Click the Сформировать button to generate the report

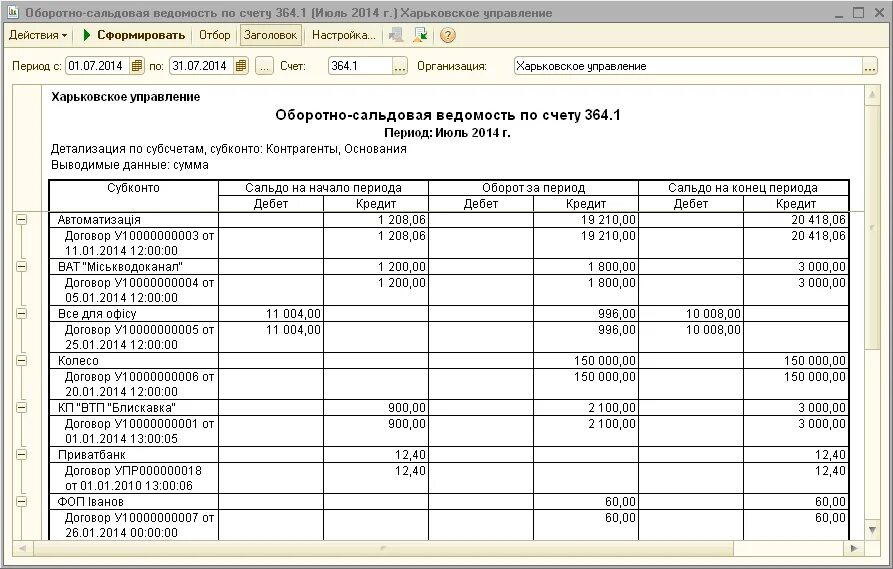click(x=134, y=35)
